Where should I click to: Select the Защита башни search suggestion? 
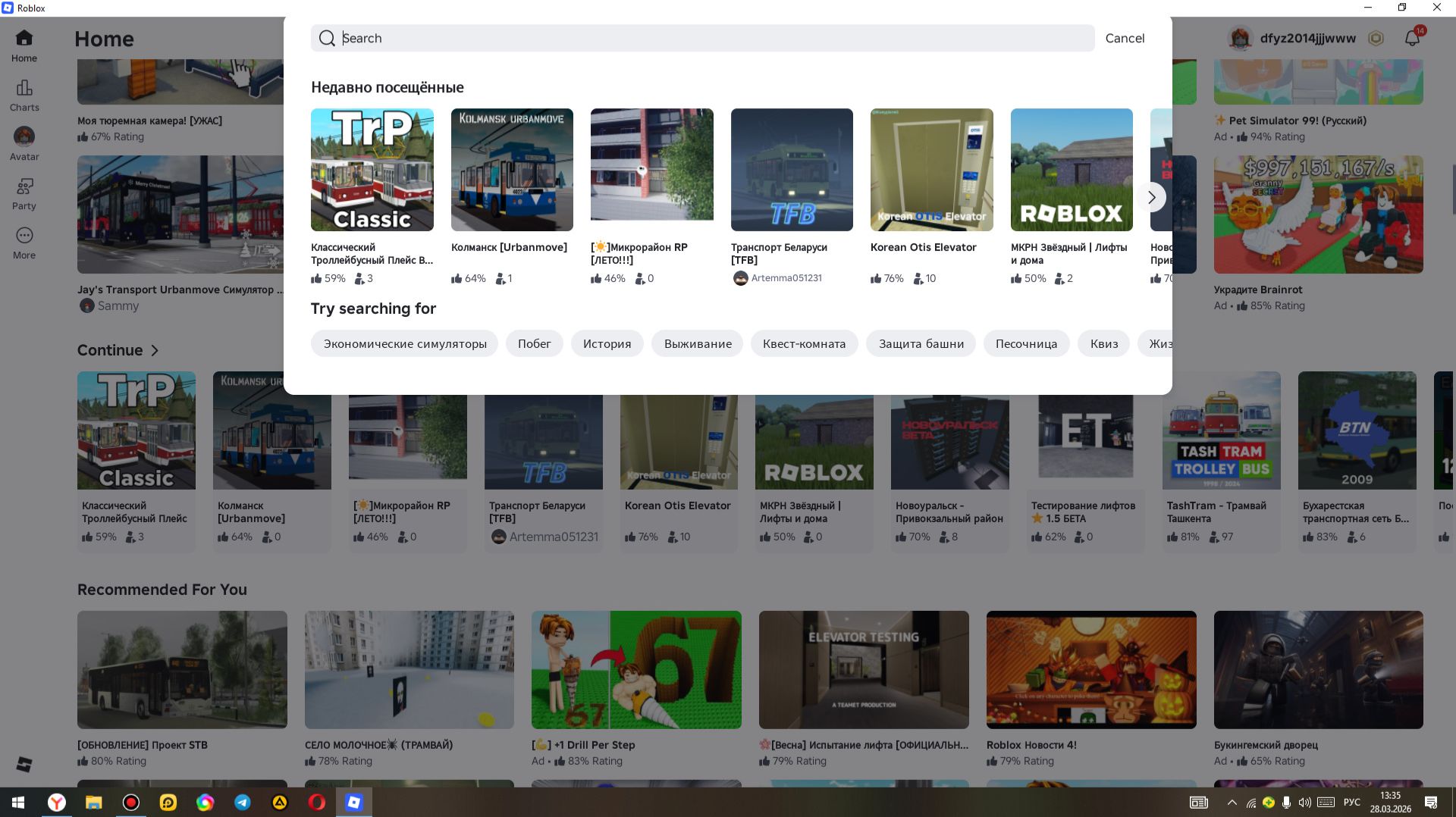pos(921,343)
